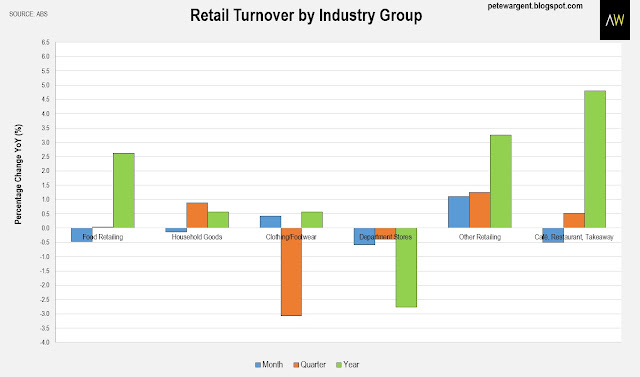
Task: Click the SOURCE: ABS text
Action: [x=29, y=14]
